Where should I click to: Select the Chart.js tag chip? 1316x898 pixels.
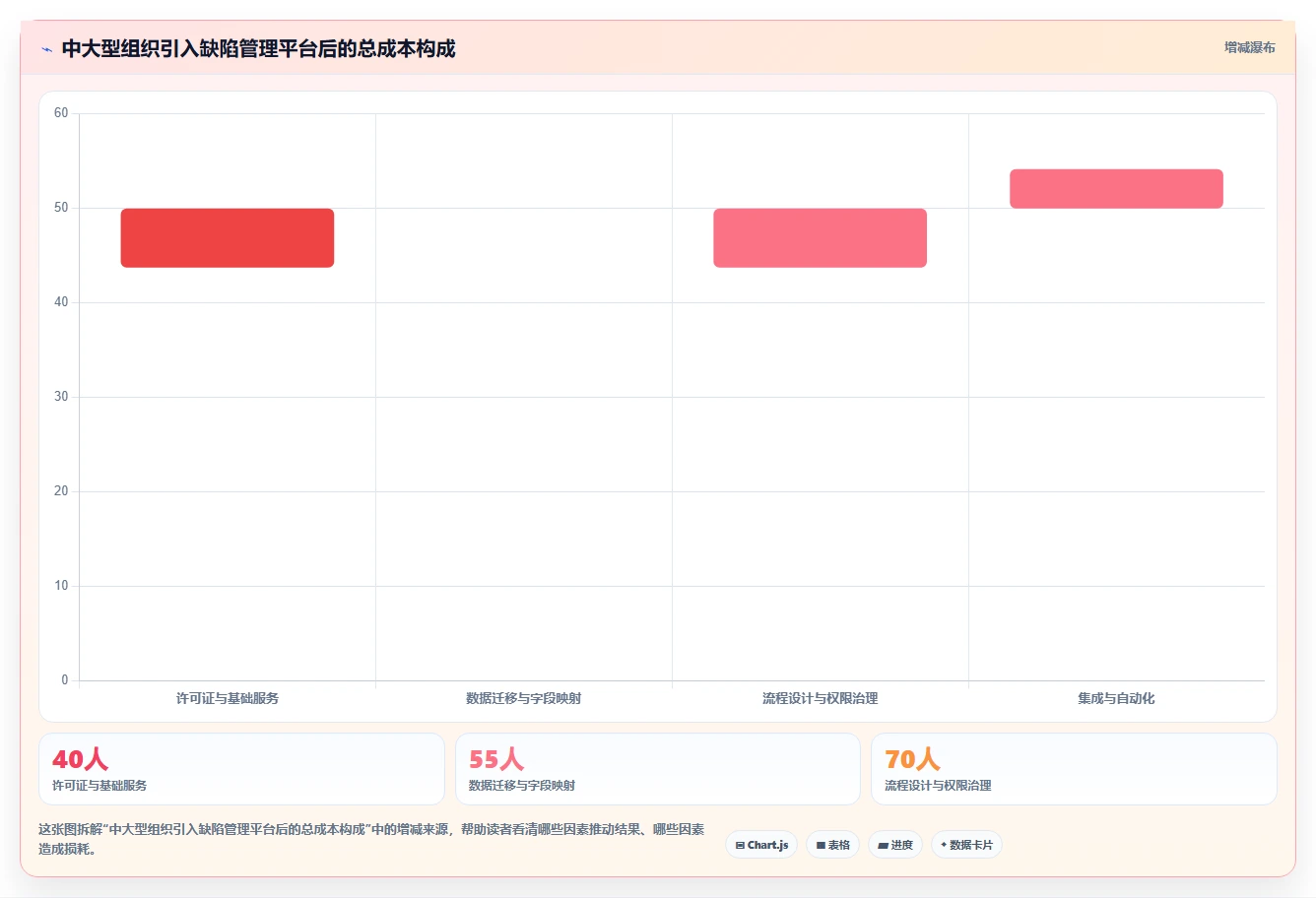[761, 845]
